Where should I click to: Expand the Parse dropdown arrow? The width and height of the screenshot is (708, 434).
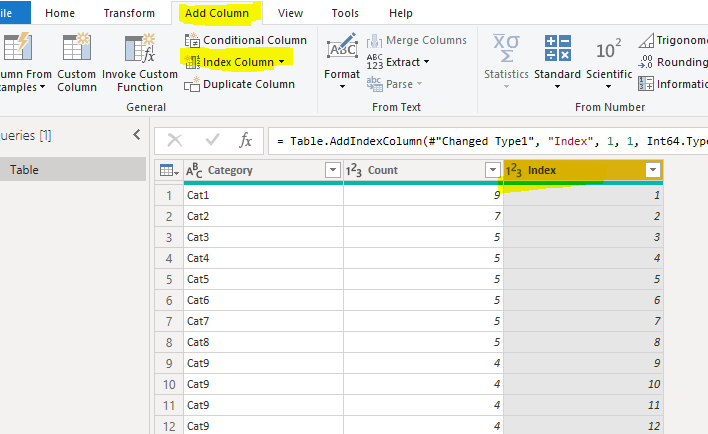pos(419,84)
